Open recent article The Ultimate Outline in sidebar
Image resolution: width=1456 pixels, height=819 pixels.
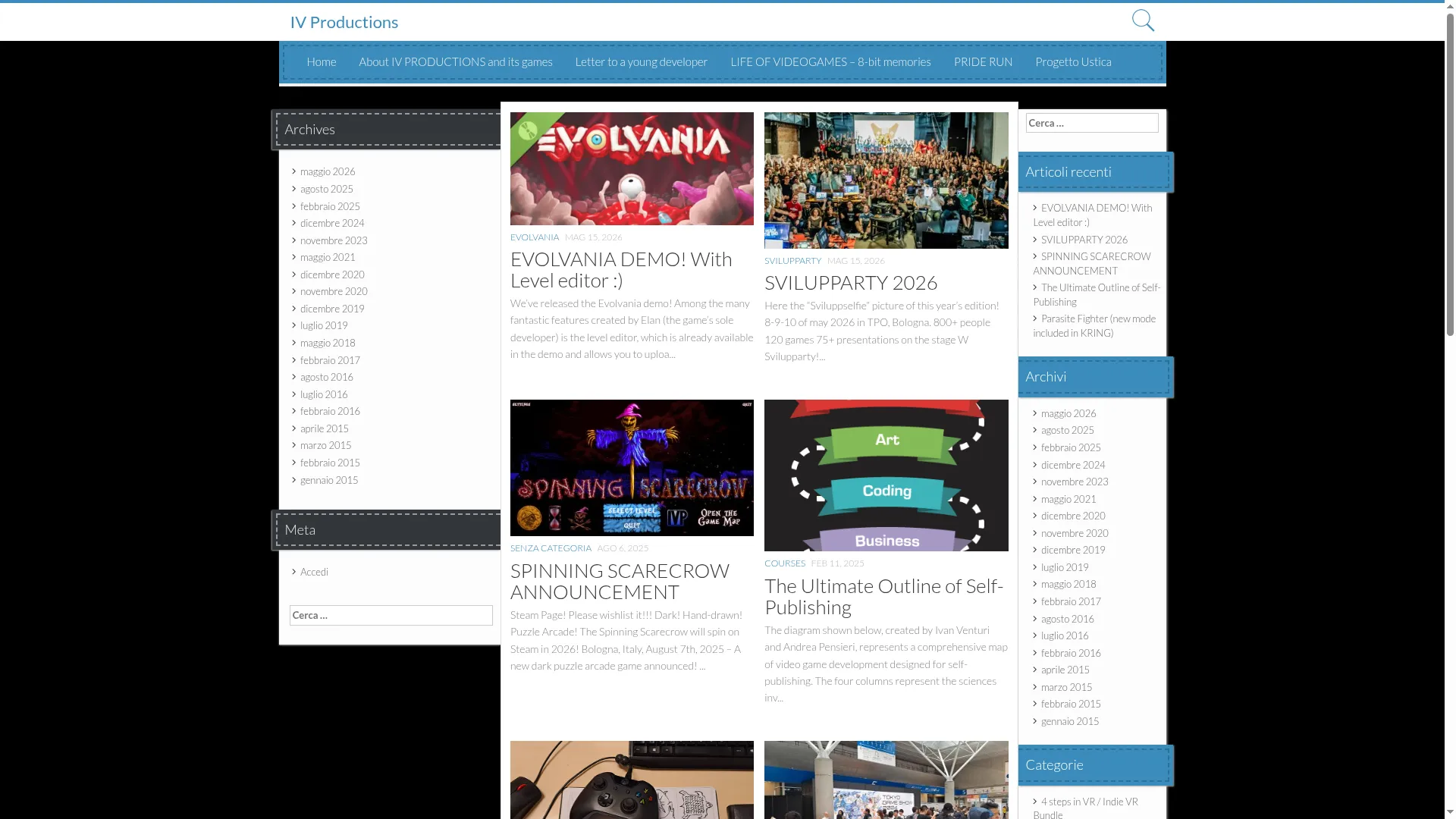point(1097,294)
